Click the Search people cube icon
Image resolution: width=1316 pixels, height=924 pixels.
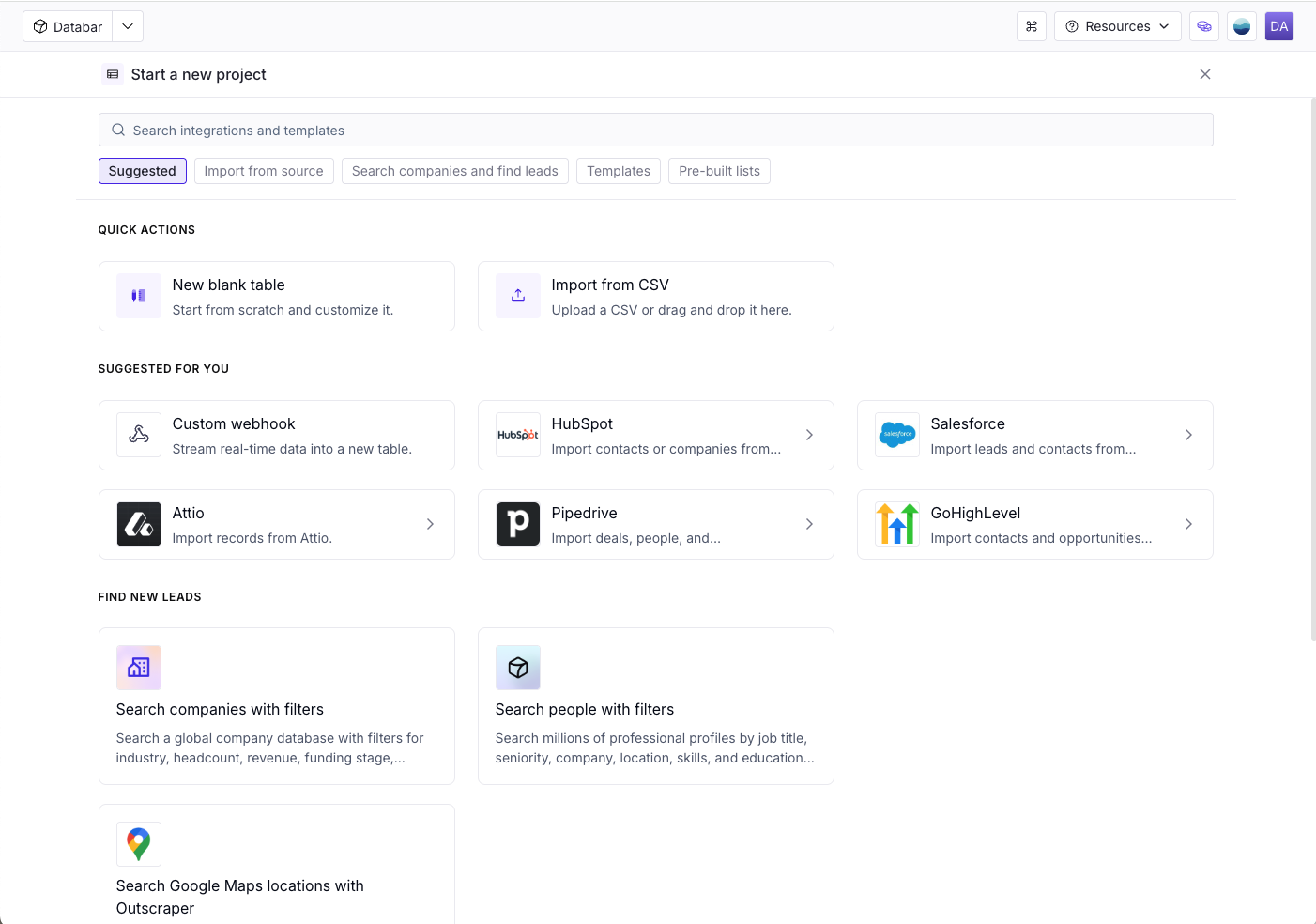pos(518,668)
